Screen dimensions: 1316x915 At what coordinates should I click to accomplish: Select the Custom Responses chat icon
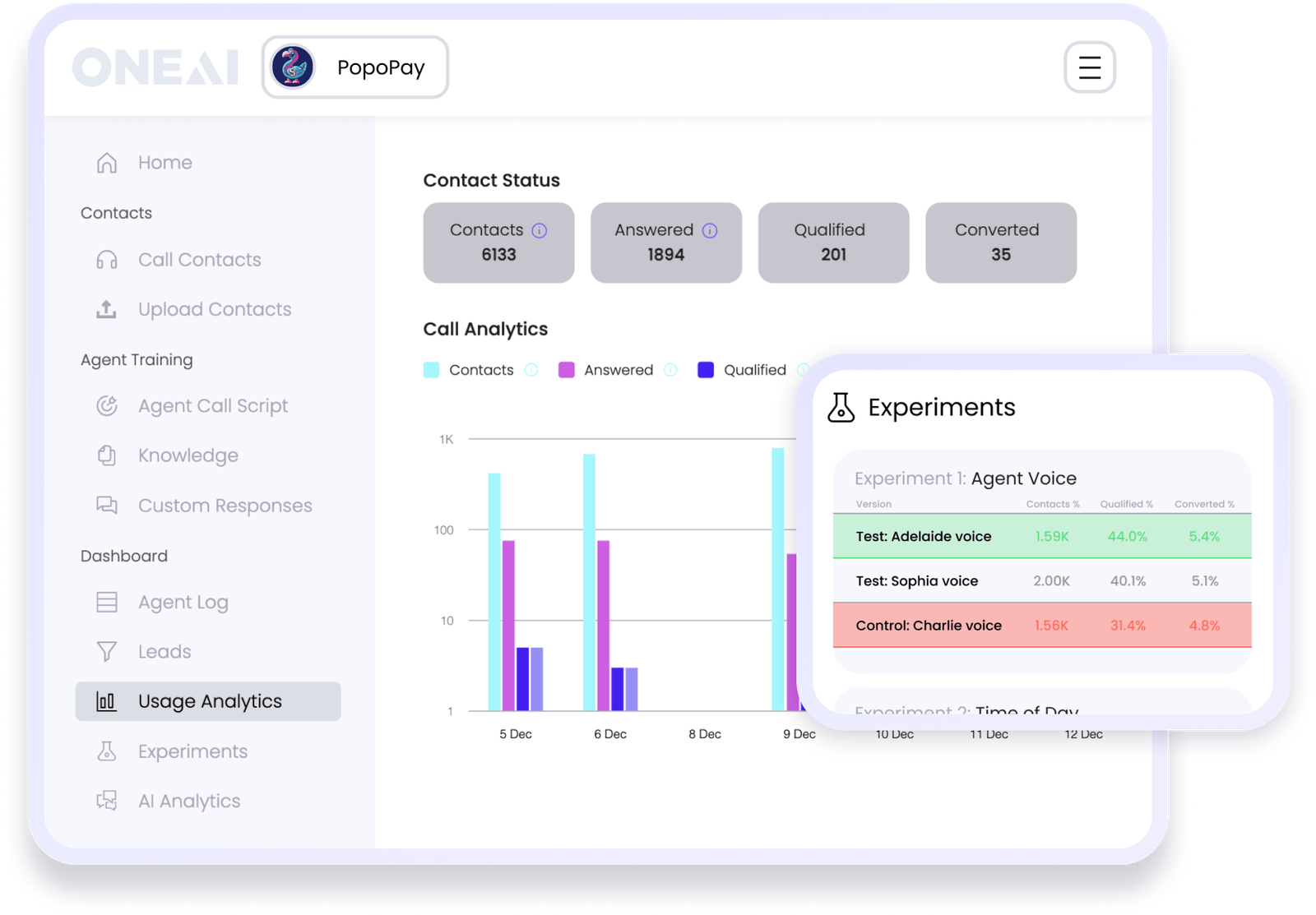106,506
